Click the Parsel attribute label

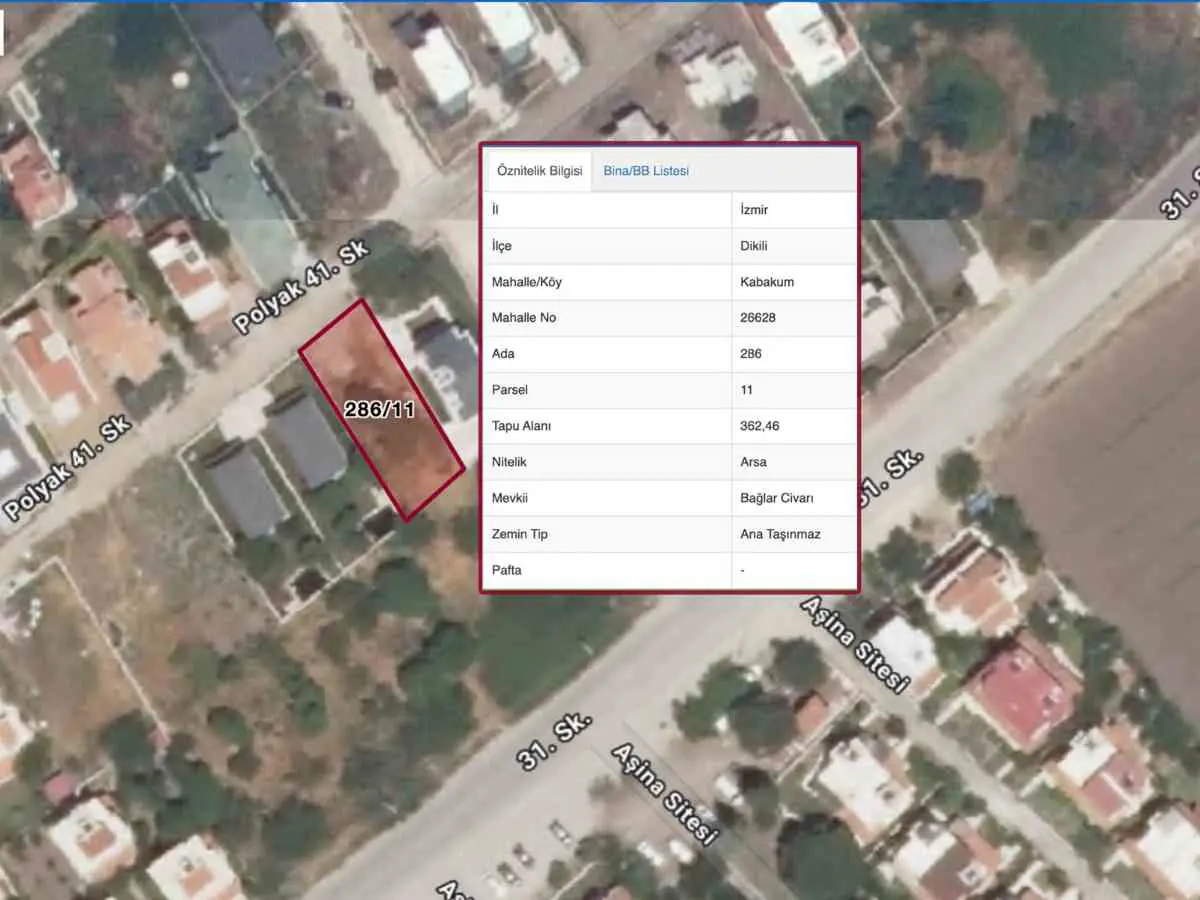coord(509,390)
